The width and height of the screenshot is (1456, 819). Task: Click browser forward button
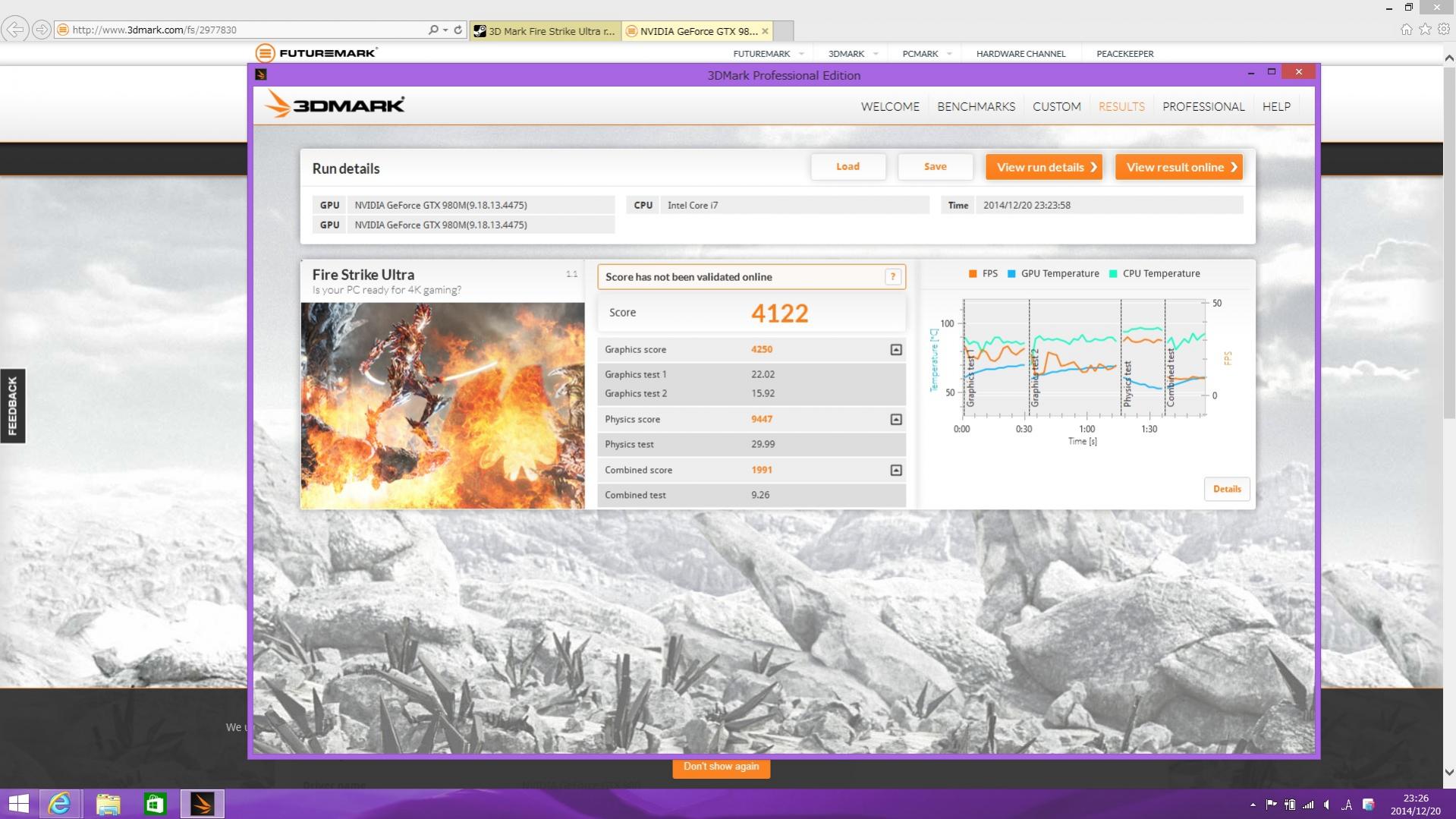pyautogui.click(x=42, y=30)
